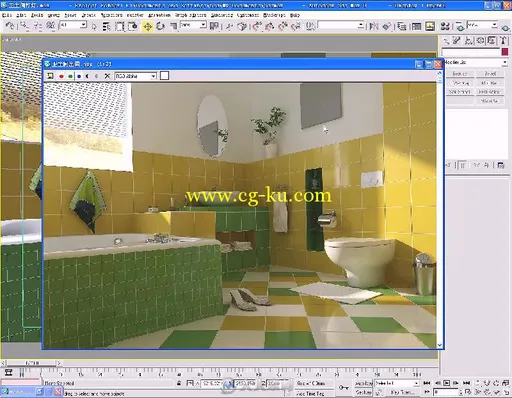Open the Select by Name list icon
This screenshot has height=398, width=512.
(x=106, y=26)
